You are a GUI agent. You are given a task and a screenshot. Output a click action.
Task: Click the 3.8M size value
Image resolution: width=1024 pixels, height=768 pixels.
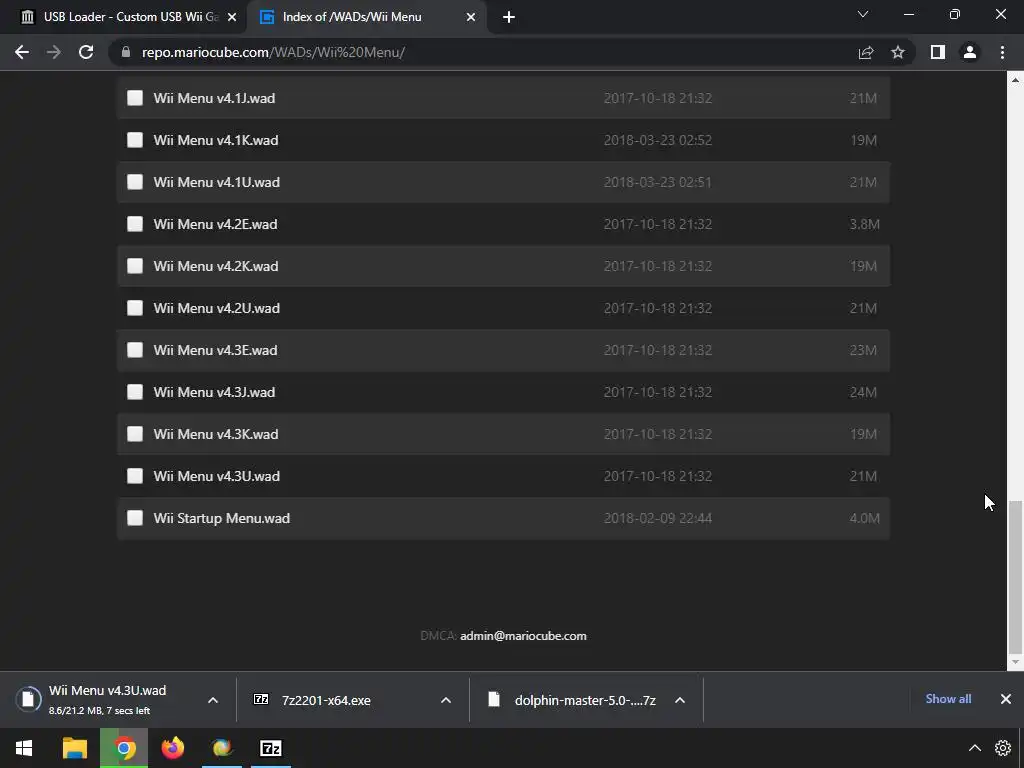click(864, 224)
